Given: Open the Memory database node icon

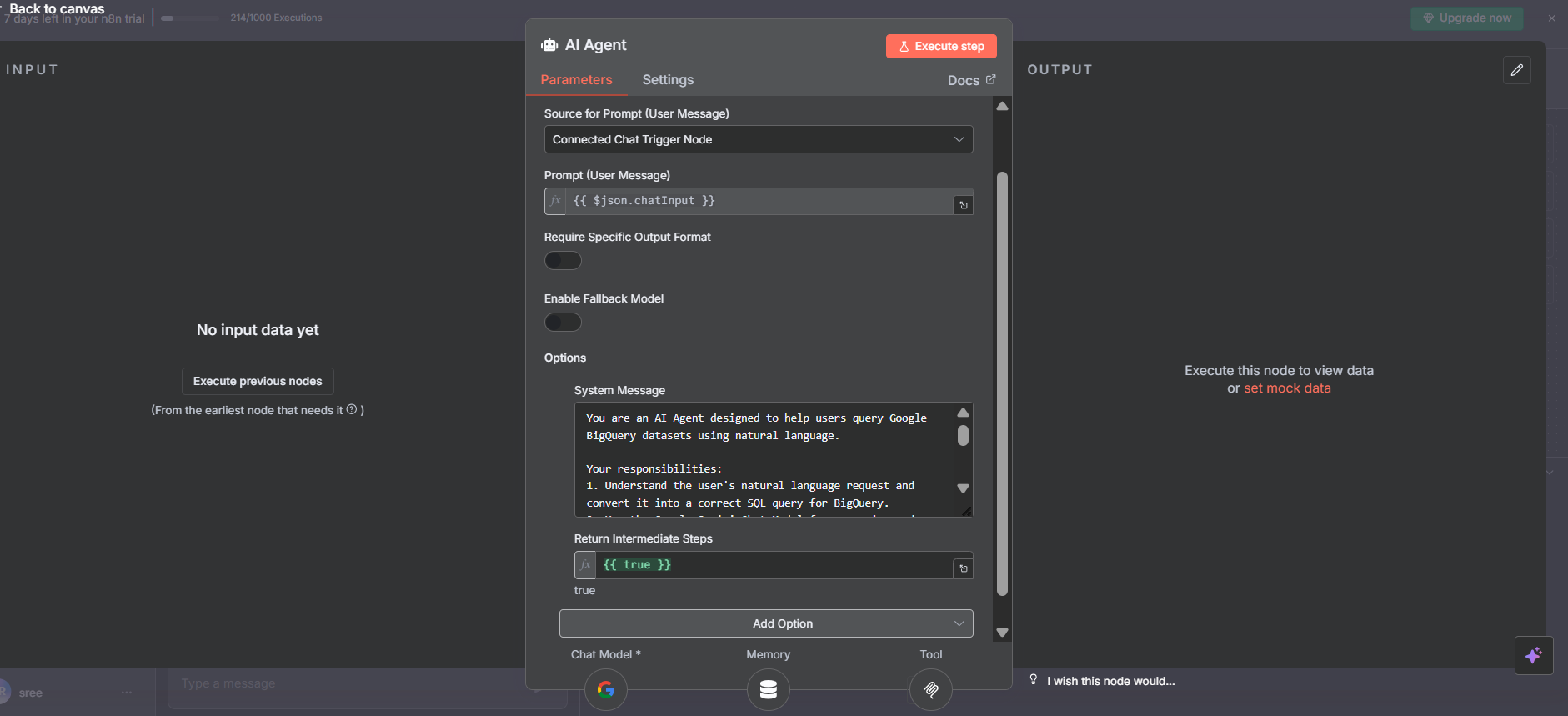Looking at the screenshot, I should pyautogui.click(x=768, y=689).
